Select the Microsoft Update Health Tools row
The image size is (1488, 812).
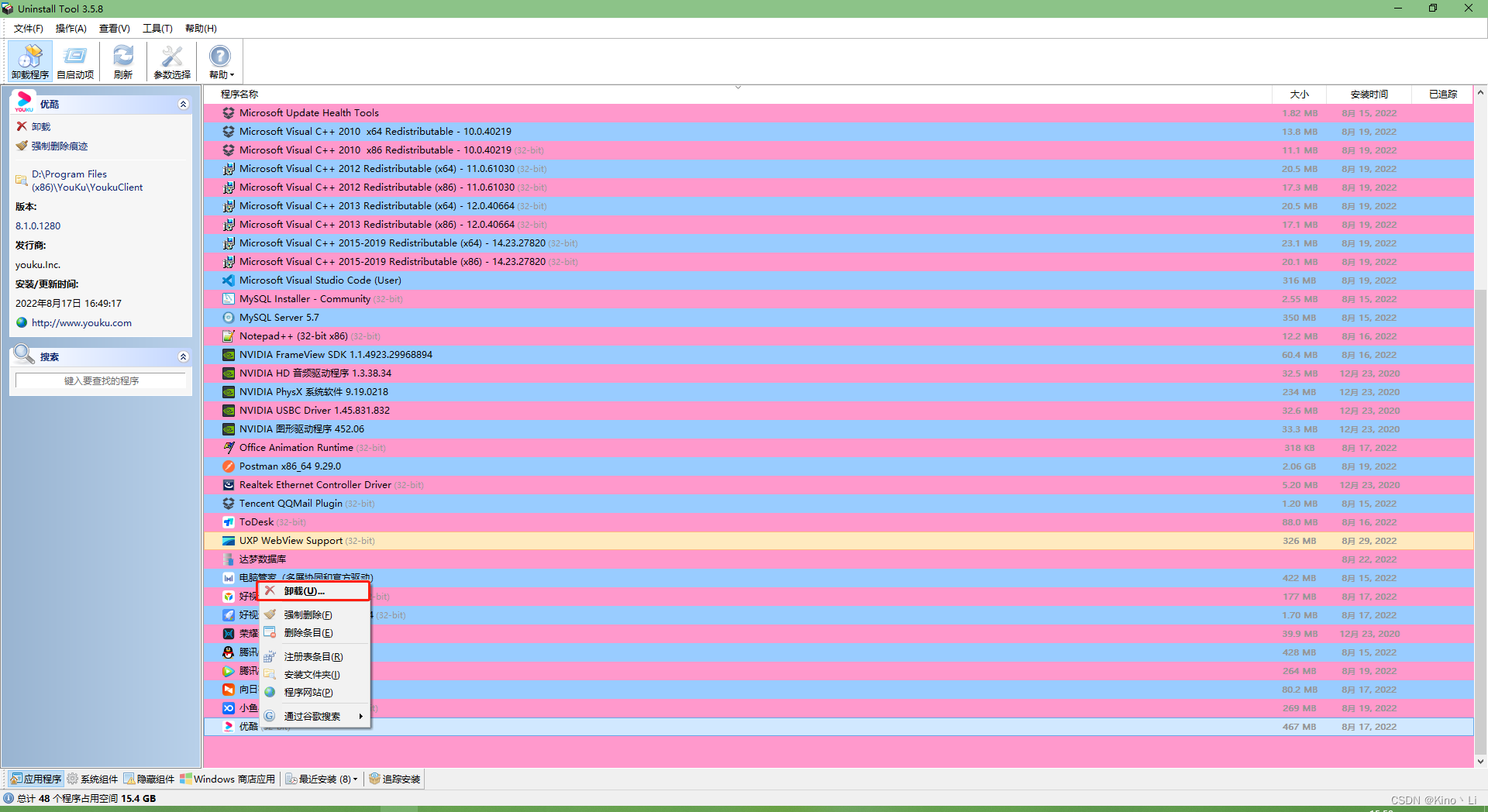pyautogui.click(x=839, y=113)
